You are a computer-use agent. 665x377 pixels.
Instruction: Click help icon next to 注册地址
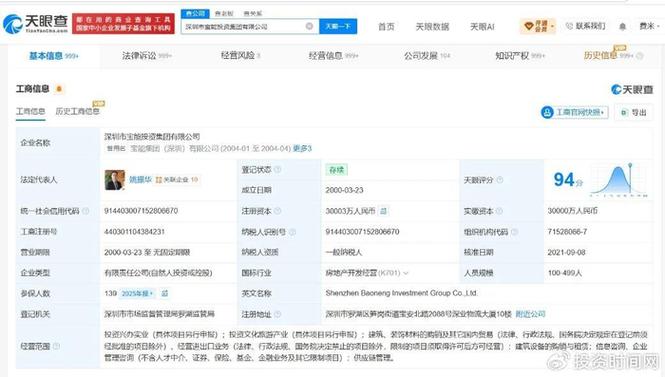[x=277, y=314]
